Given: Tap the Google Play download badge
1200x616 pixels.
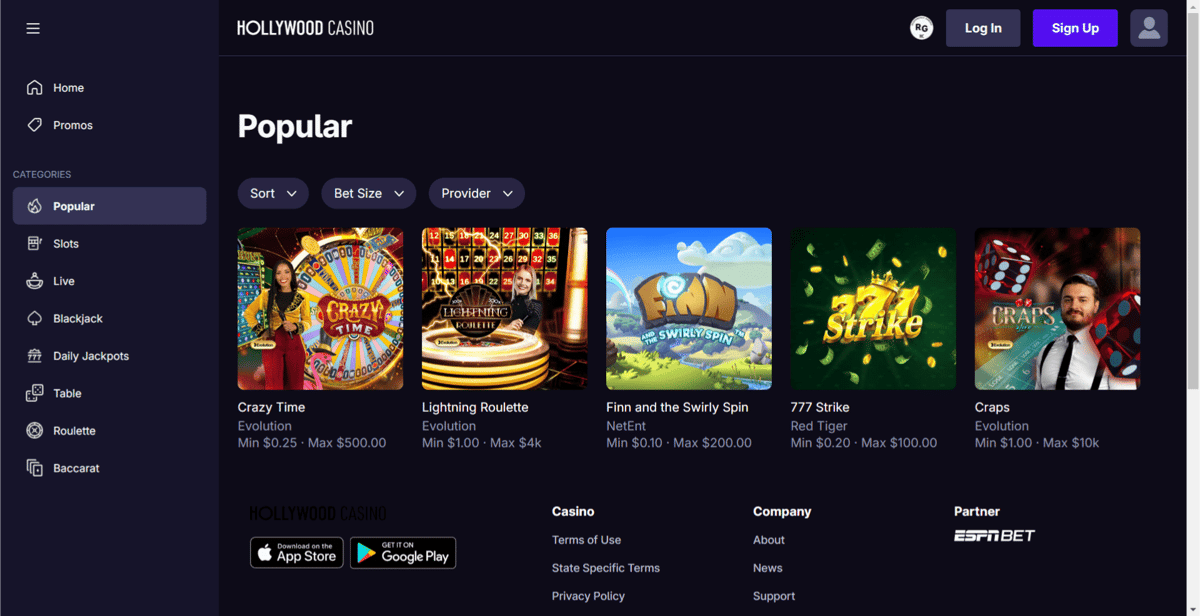Looking at the screenshot, I should click(403, 553).
